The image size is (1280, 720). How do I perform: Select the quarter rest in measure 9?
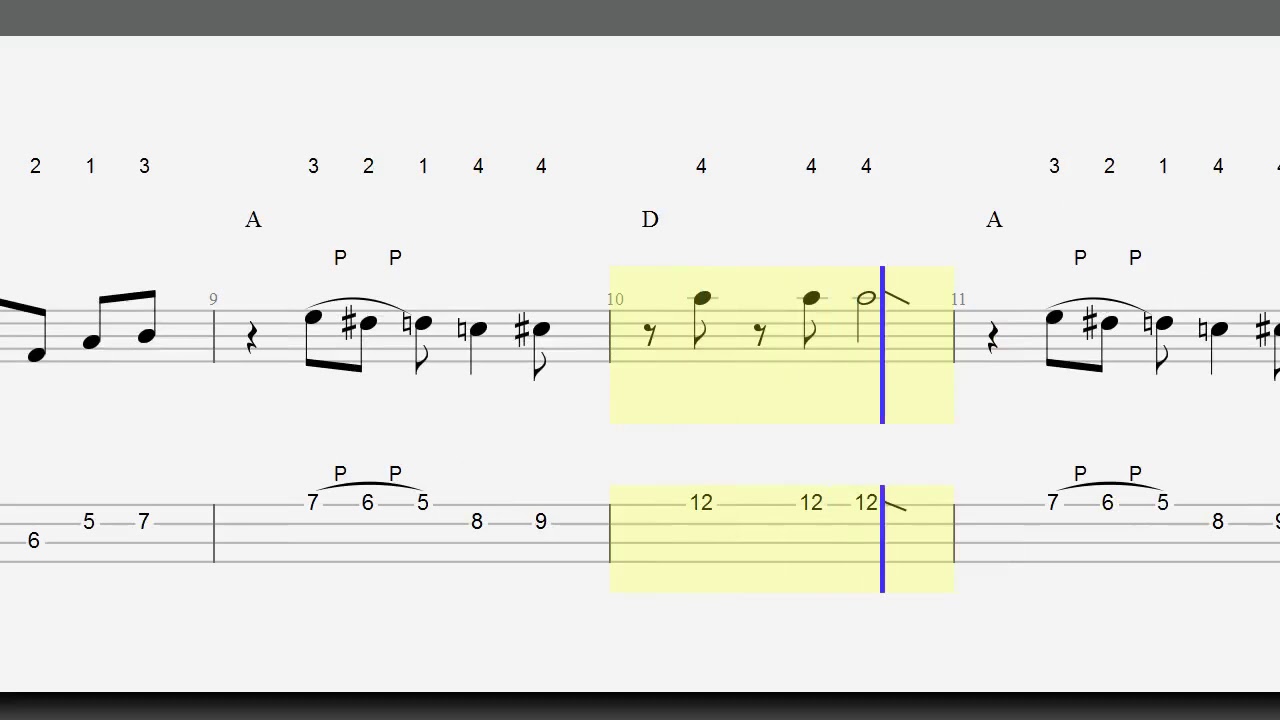(251, 340)
